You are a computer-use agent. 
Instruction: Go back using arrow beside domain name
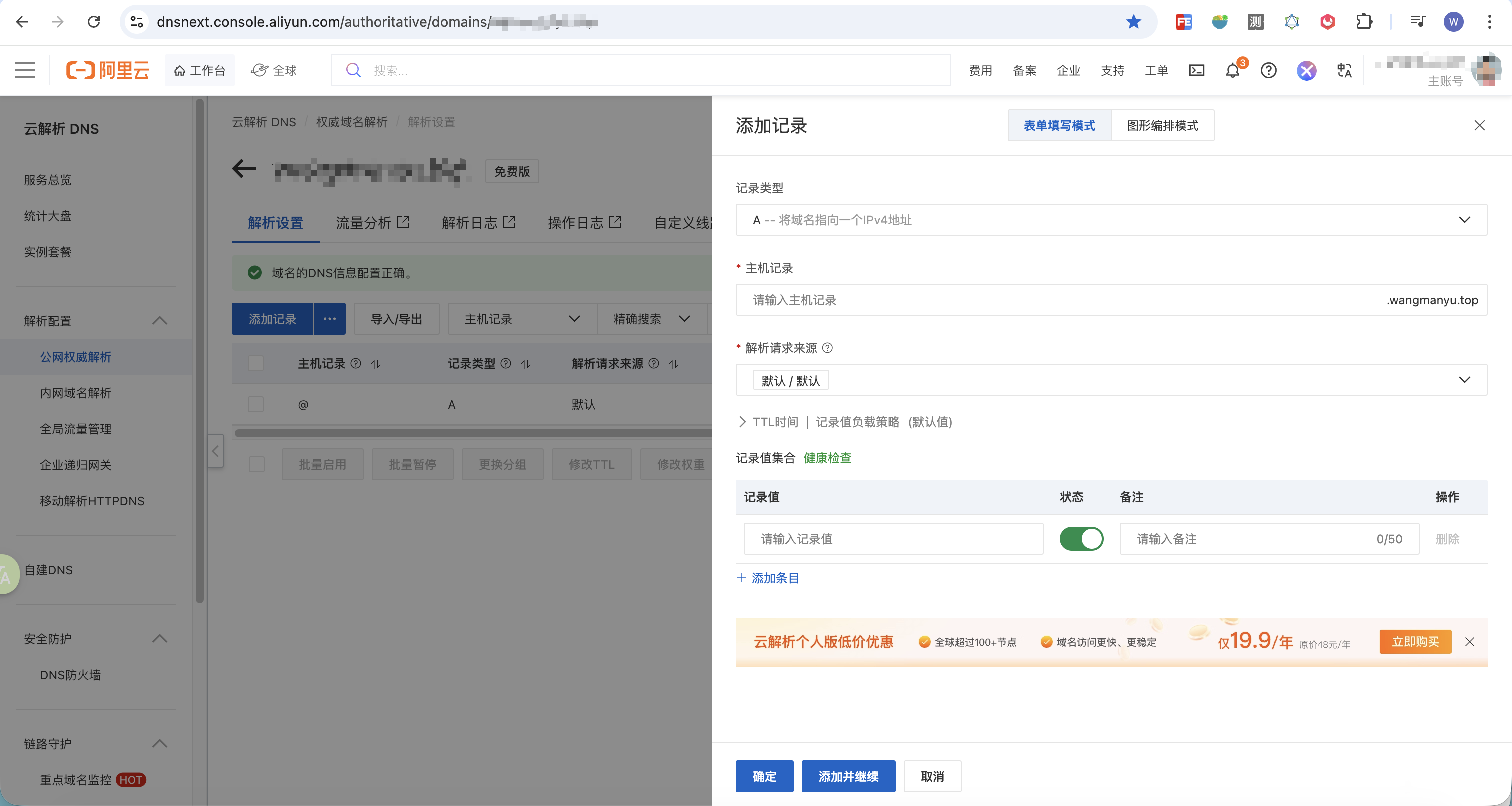point(244,169)
